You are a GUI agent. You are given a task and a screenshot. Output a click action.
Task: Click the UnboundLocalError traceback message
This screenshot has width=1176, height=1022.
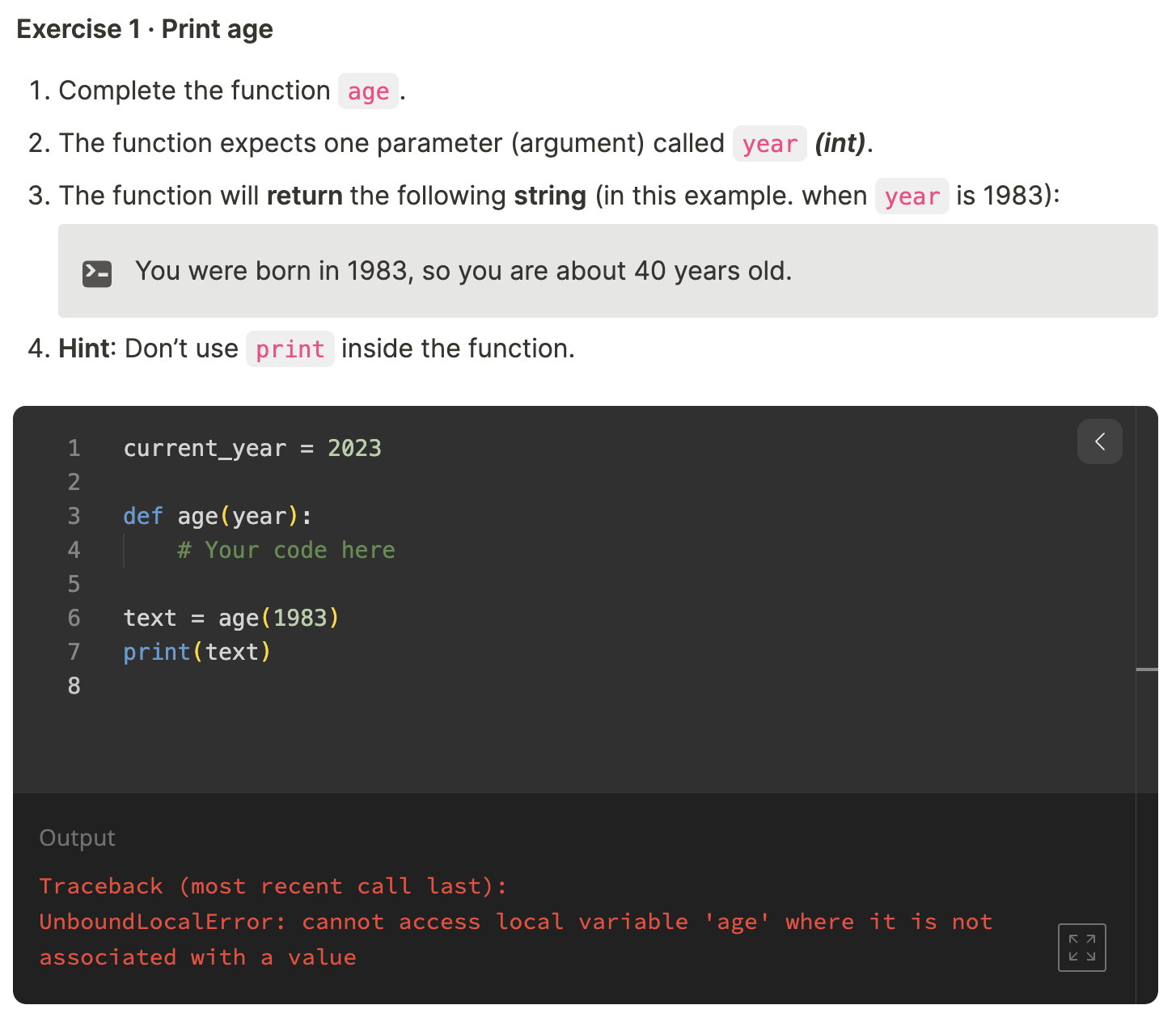[x=515, y=922]
